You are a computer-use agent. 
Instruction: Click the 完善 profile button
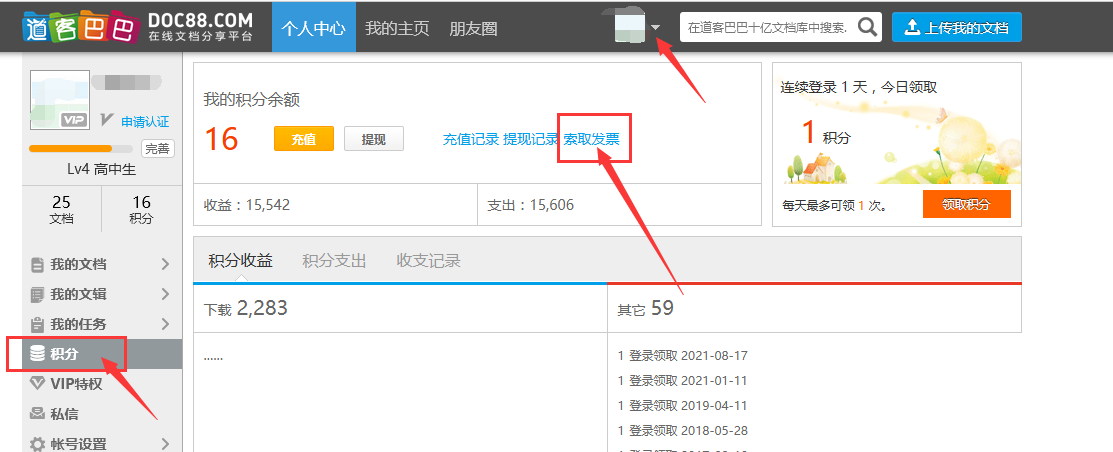(158, 149)
